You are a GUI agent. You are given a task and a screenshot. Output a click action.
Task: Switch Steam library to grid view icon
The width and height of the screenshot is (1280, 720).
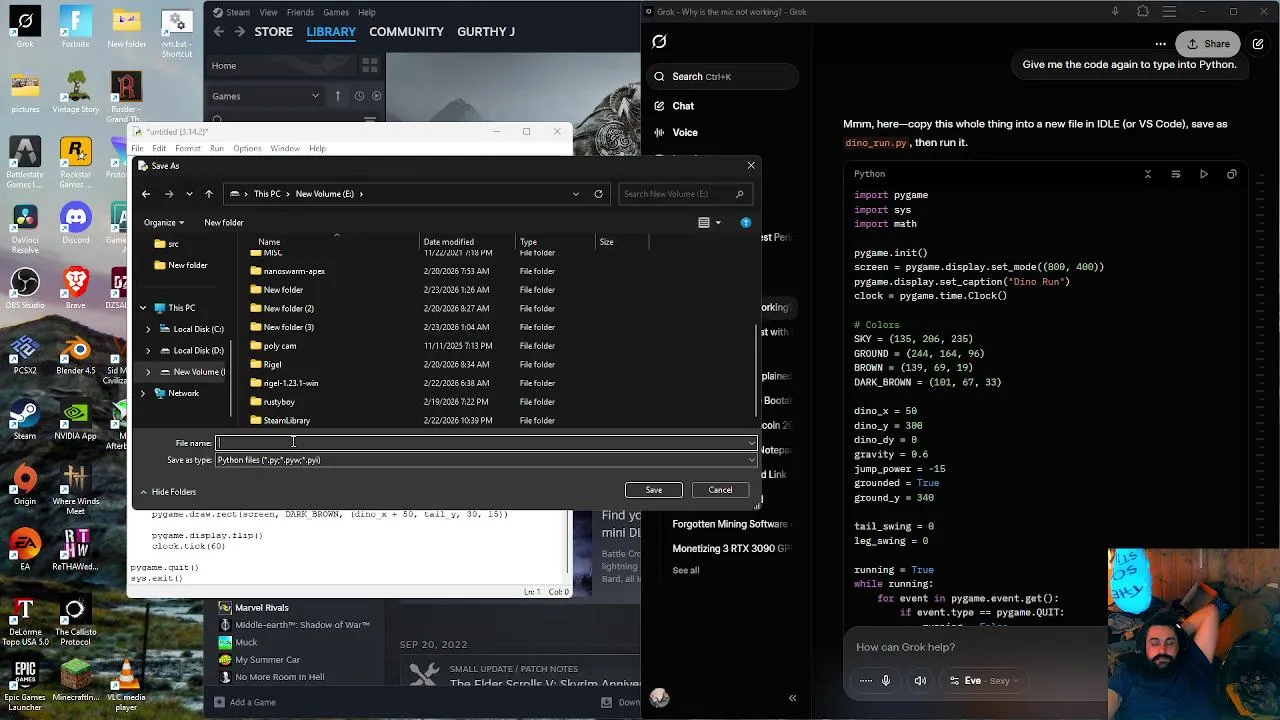coord(369,66)
